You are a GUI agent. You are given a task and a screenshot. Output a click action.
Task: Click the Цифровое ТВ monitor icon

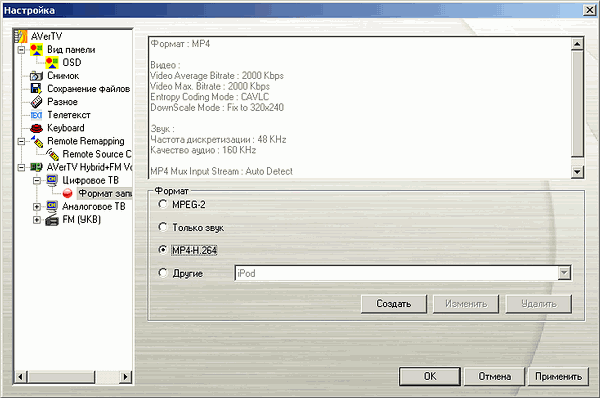(x=52, y=180)
